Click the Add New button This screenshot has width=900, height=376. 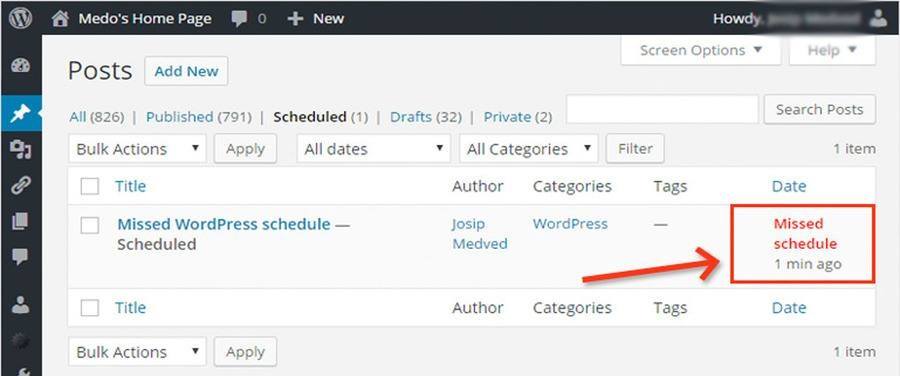[x=186, y=71]
